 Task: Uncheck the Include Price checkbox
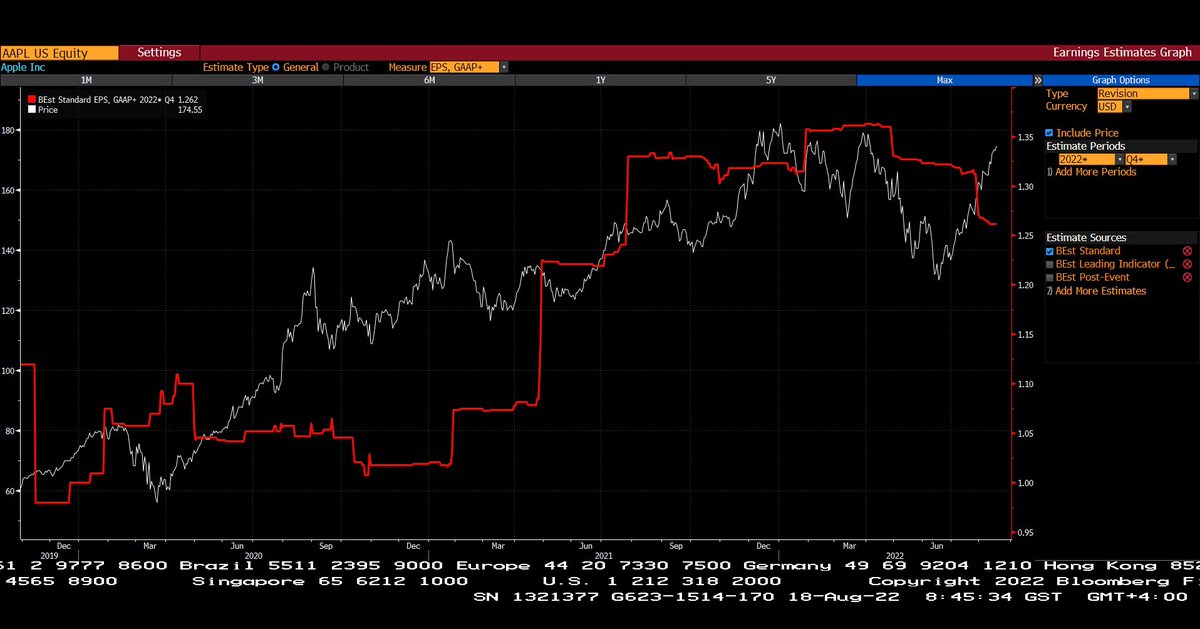click(1049, 133)
